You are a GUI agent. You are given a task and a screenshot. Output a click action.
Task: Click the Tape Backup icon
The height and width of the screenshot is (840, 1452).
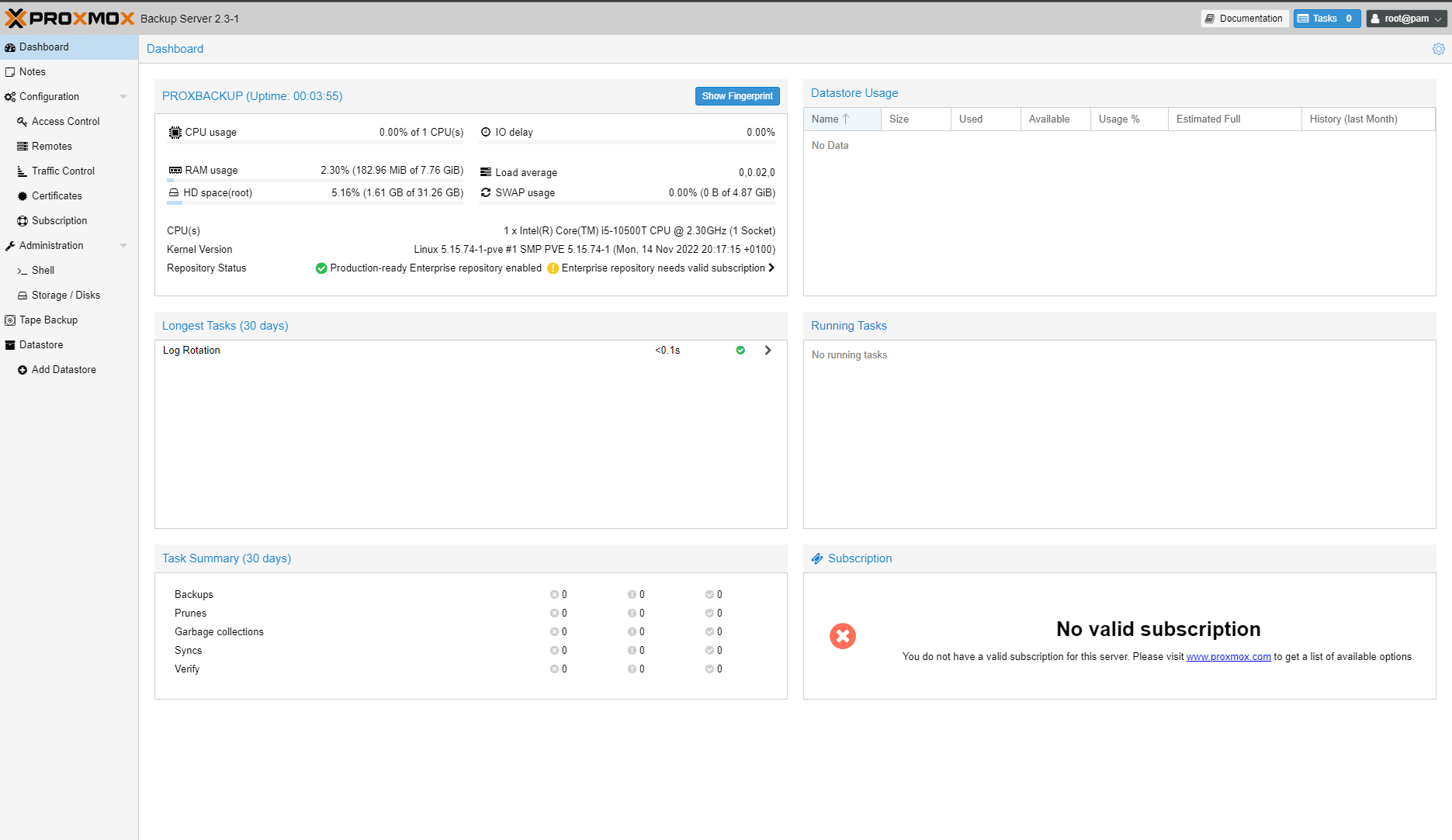point(10,320)
